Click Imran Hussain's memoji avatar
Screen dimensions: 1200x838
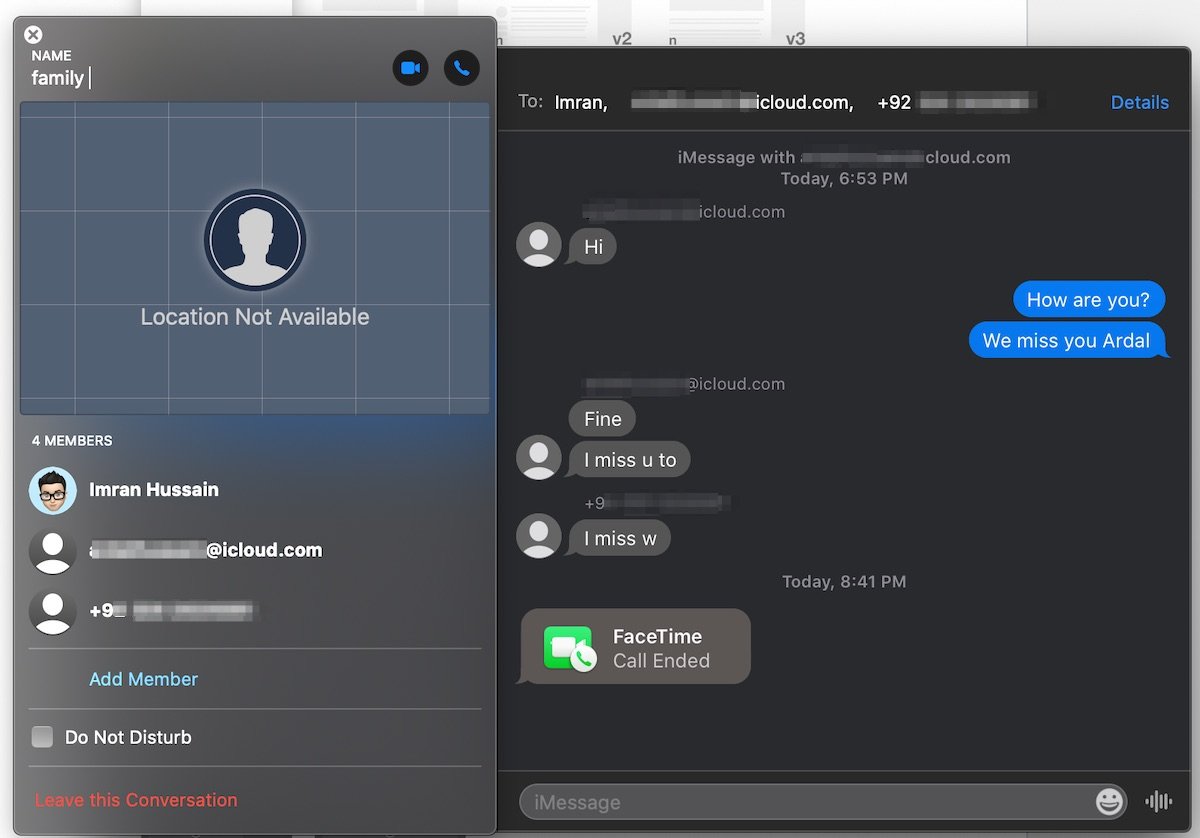pos(53,490)
